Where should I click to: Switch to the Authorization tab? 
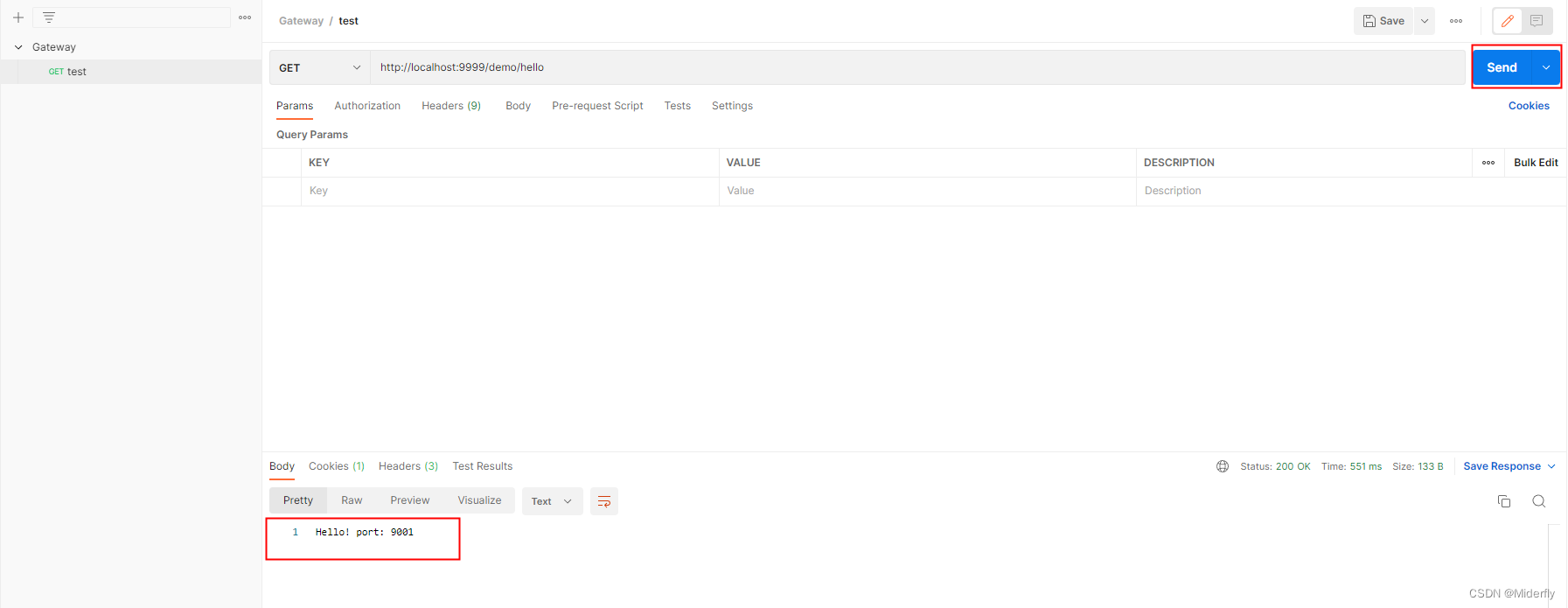click(x=367, y=106)
